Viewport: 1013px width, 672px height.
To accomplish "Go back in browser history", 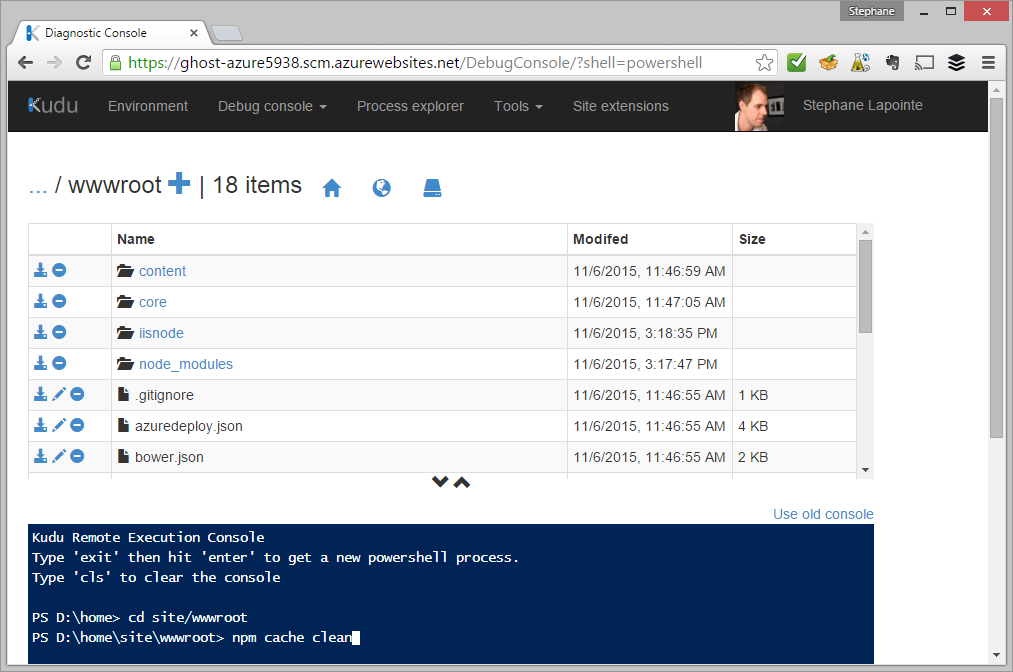I will pyautogui.click(x=25, y=63).
